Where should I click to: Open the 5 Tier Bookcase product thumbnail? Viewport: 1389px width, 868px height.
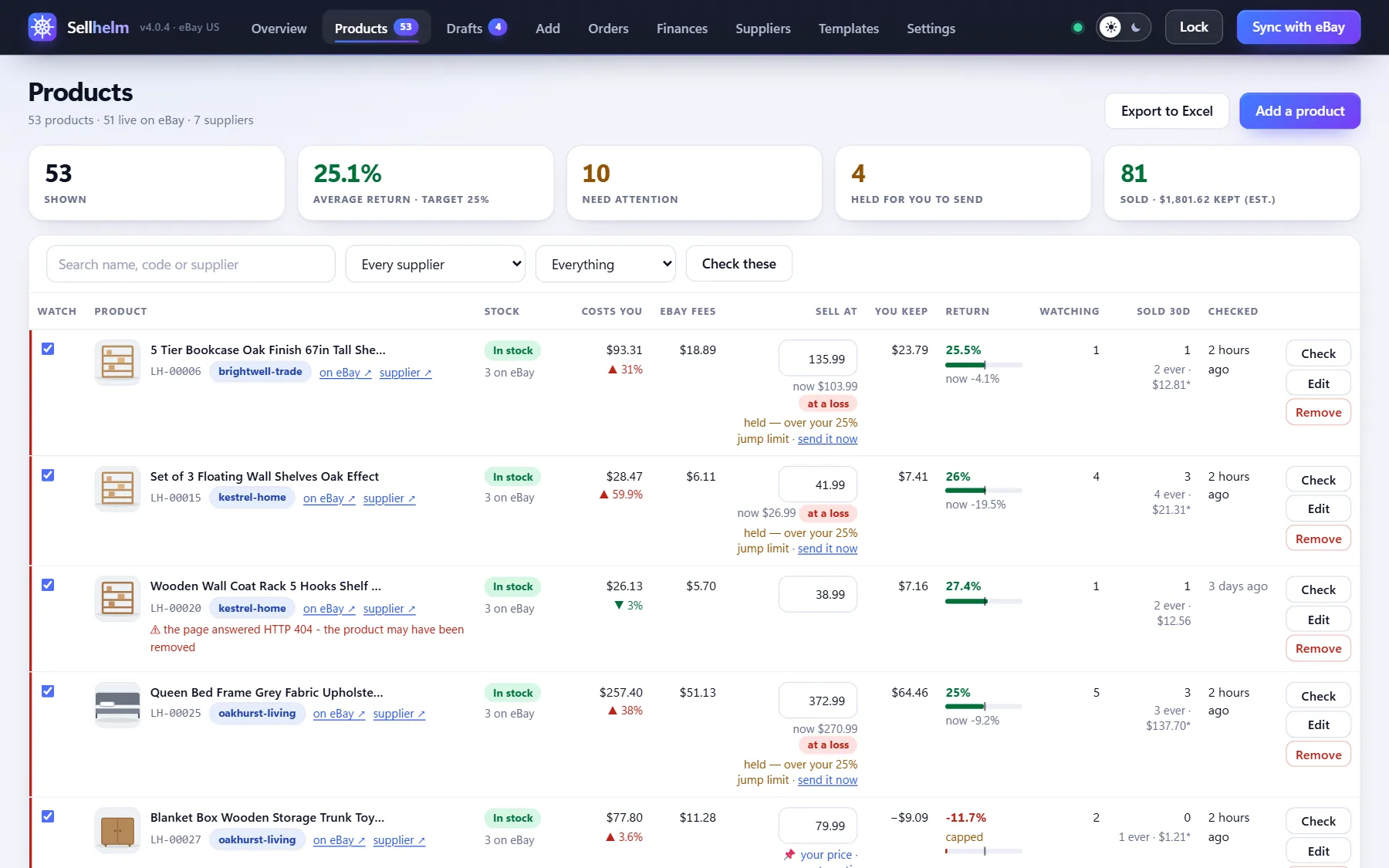point(117,362)
